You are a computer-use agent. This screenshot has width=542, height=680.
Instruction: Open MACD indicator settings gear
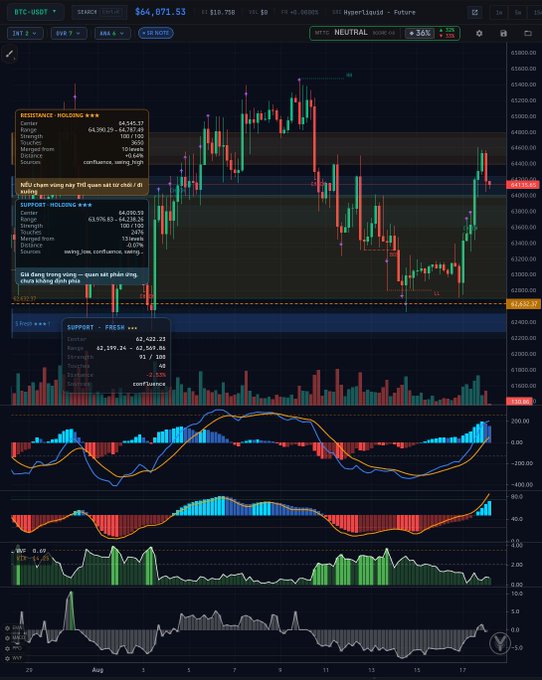pyautogui.click(x=7, y=638)
